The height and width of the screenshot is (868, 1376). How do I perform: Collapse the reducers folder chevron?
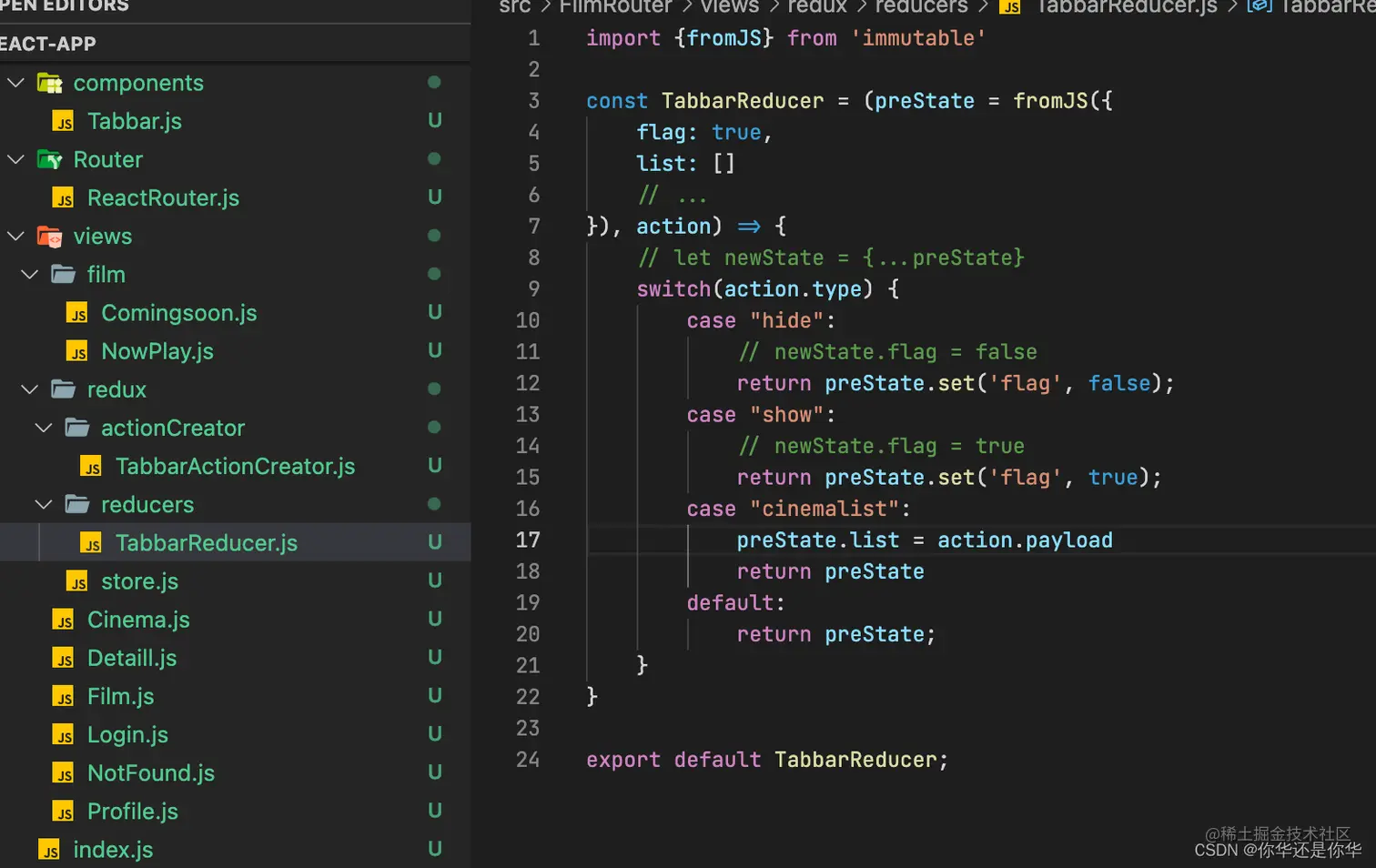[x=44, y=504]
